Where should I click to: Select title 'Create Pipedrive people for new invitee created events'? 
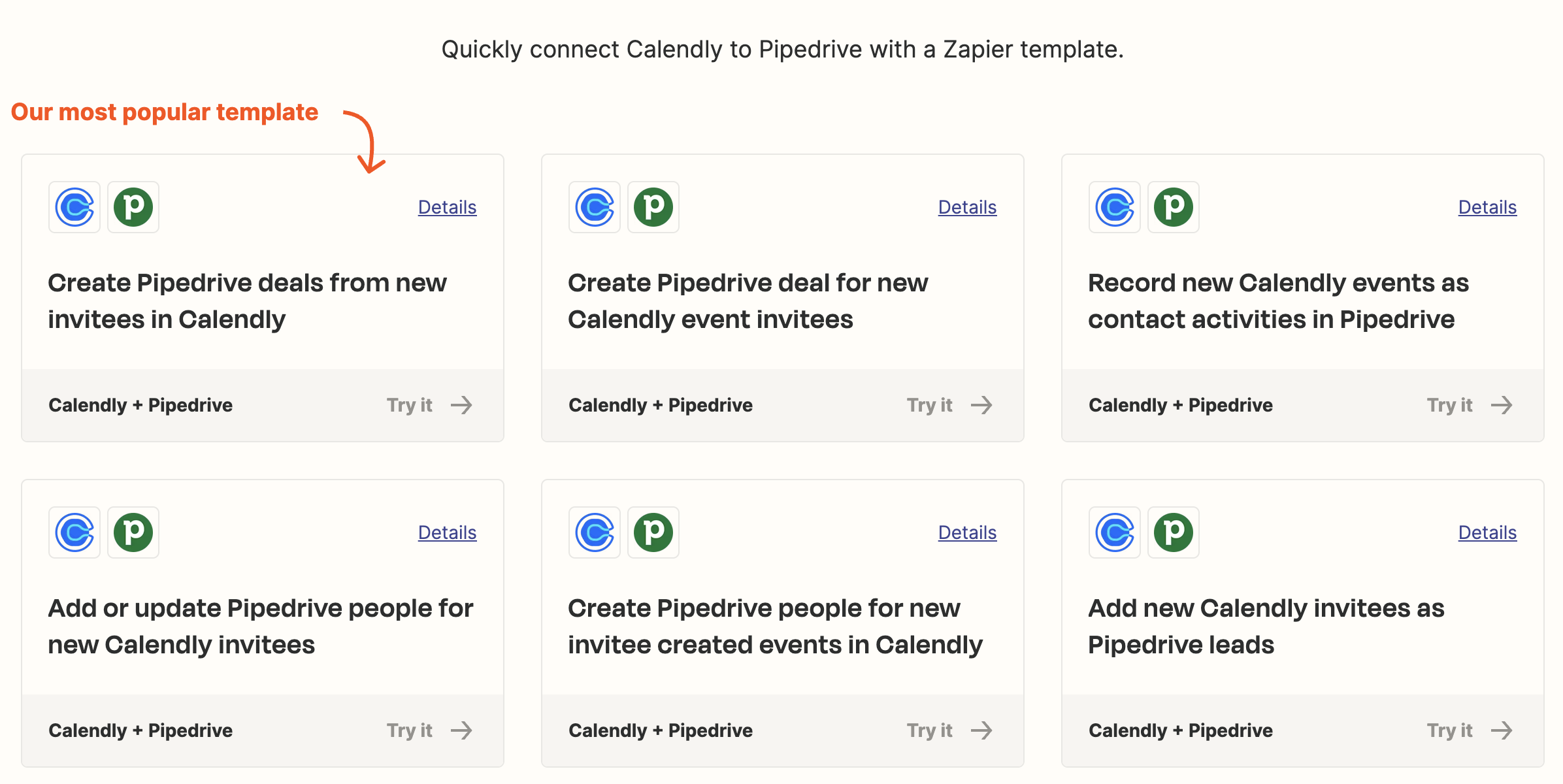776,627
